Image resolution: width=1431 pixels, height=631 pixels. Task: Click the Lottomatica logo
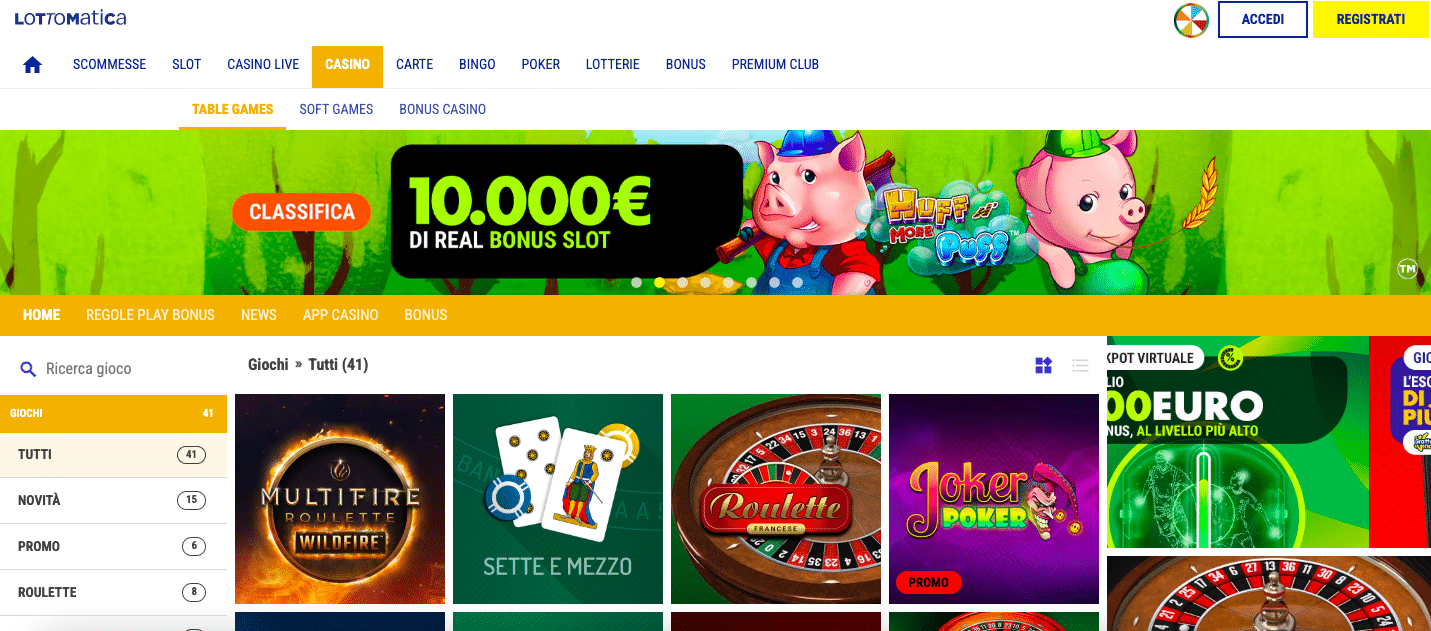coord(70,18)
